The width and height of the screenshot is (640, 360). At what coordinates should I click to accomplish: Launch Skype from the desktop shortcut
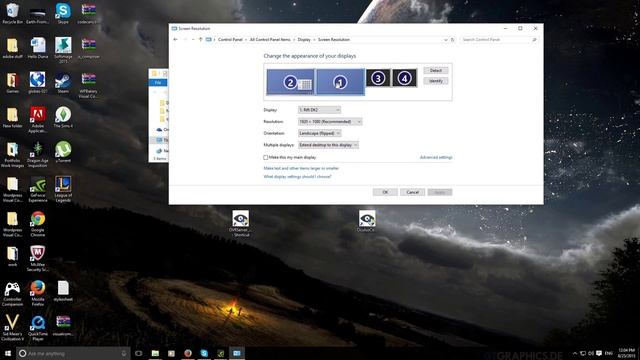point(63,13)
